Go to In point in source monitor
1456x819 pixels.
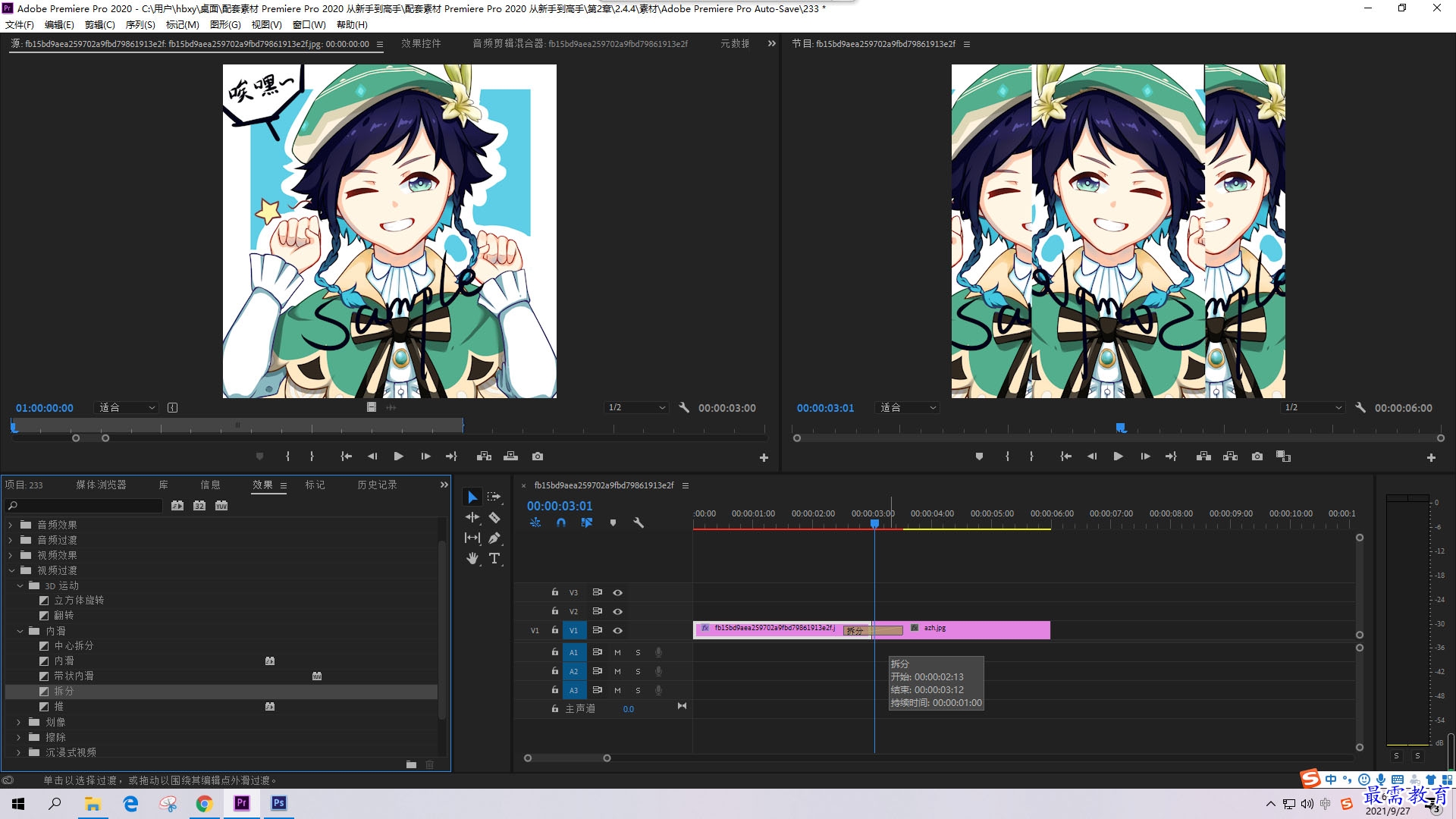346,457
